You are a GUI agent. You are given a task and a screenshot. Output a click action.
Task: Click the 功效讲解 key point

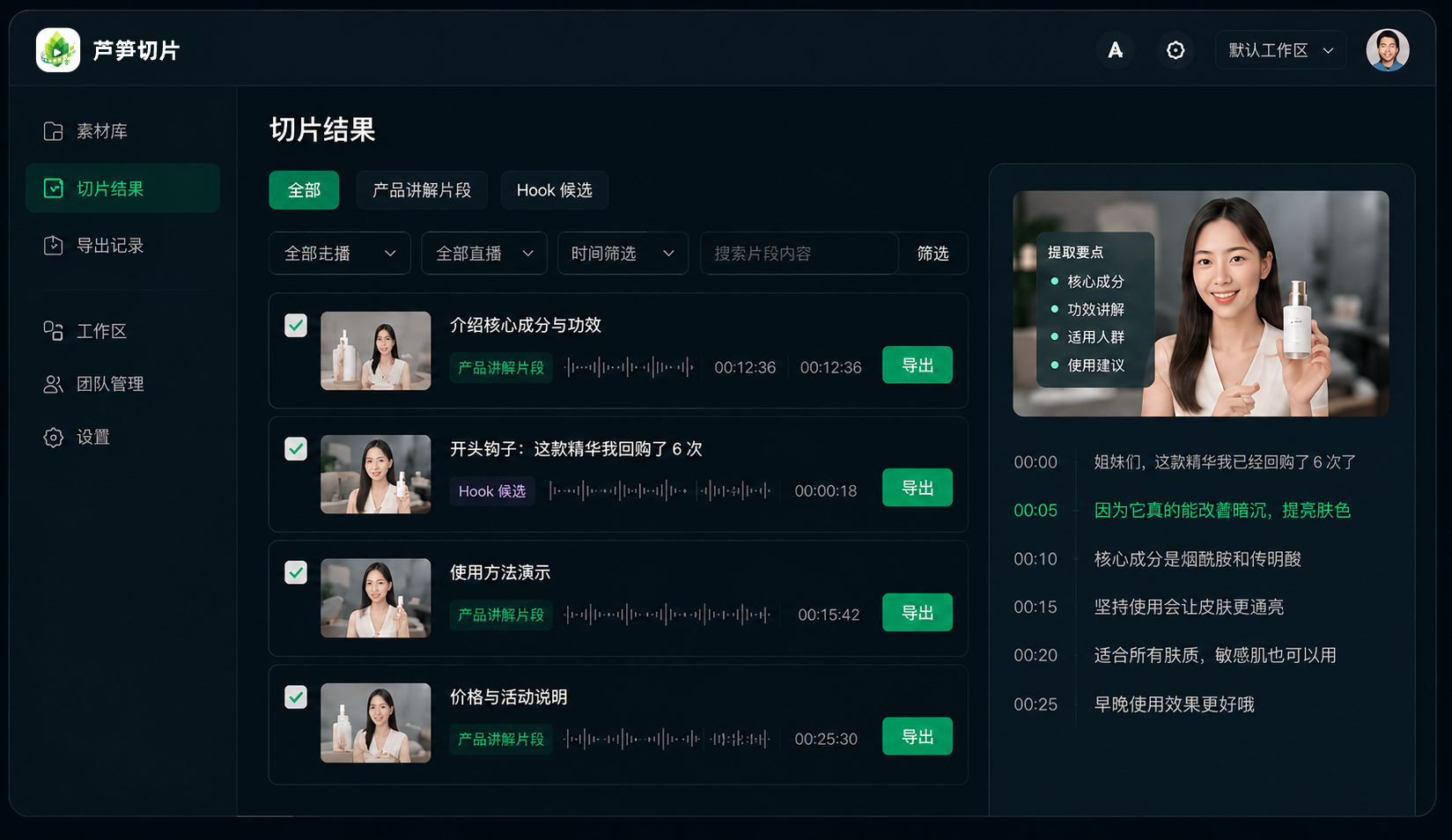1088,310
